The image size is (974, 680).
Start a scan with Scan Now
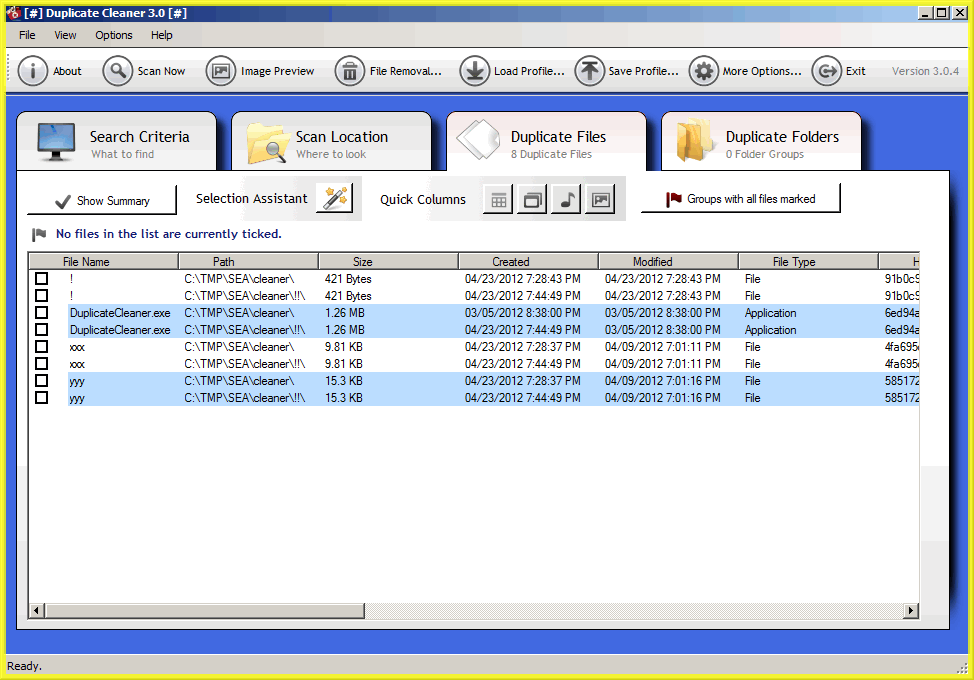pos(118,71)
